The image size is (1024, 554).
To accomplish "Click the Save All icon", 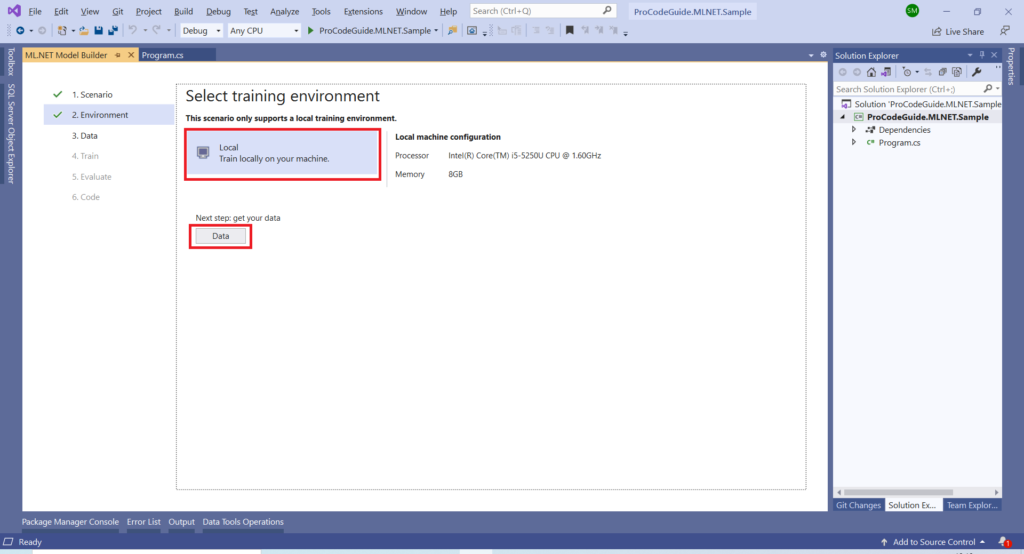I will 113,31.
